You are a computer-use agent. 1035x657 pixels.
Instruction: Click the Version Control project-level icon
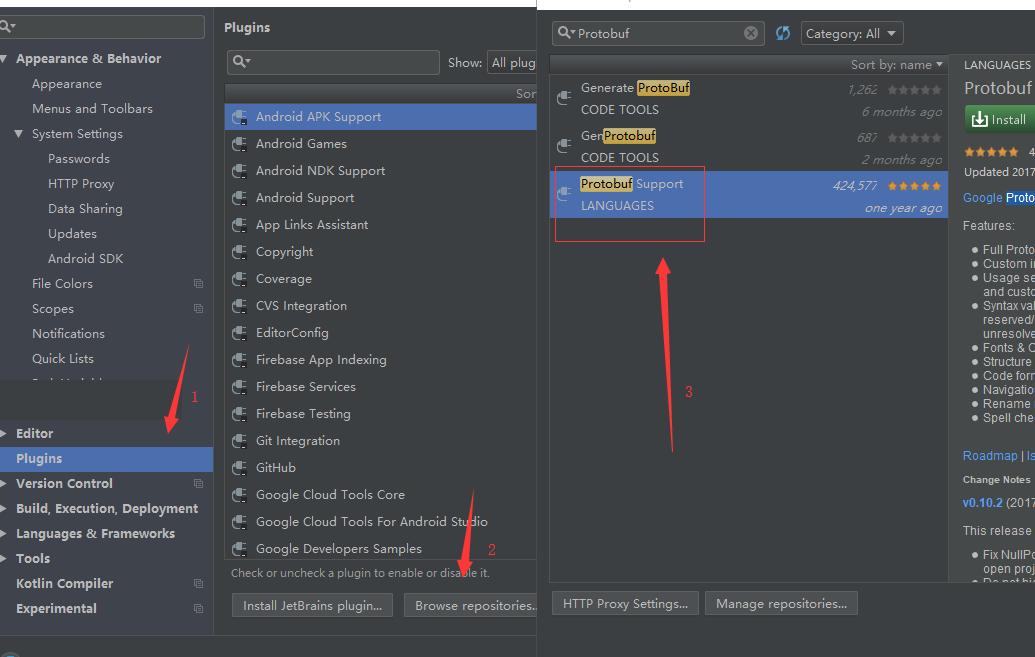pos(198,484)
